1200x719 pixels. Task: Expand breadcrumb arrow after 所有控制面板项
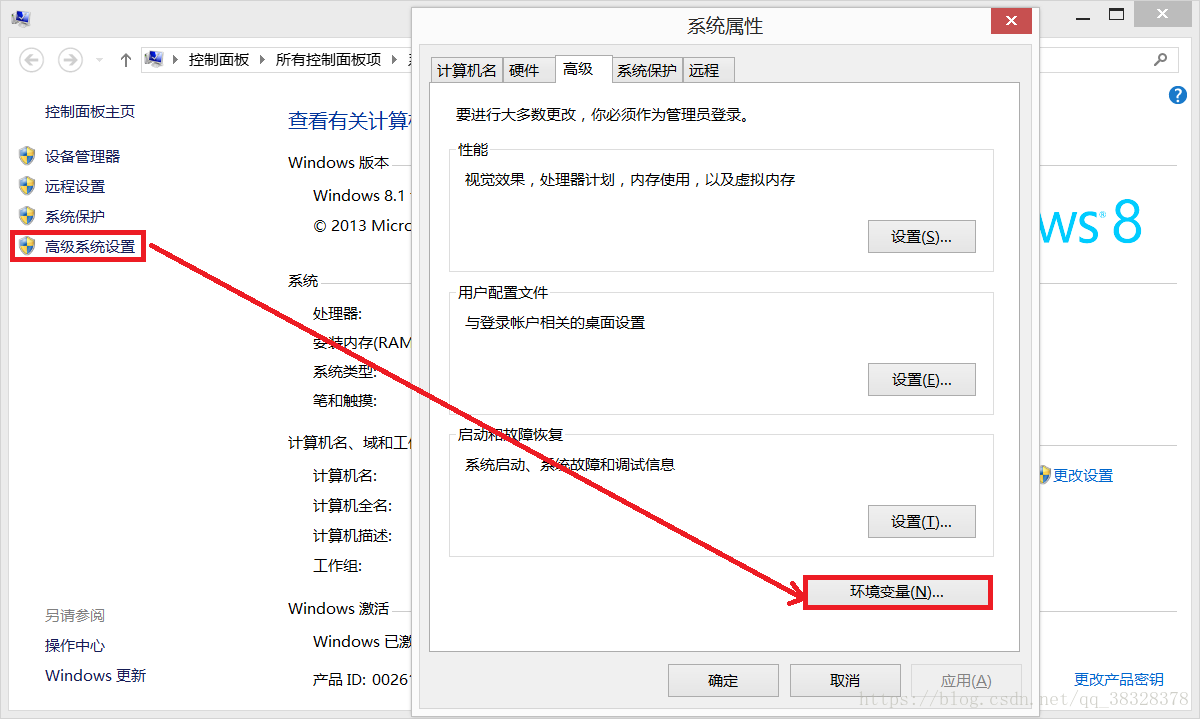click(396, 60)
